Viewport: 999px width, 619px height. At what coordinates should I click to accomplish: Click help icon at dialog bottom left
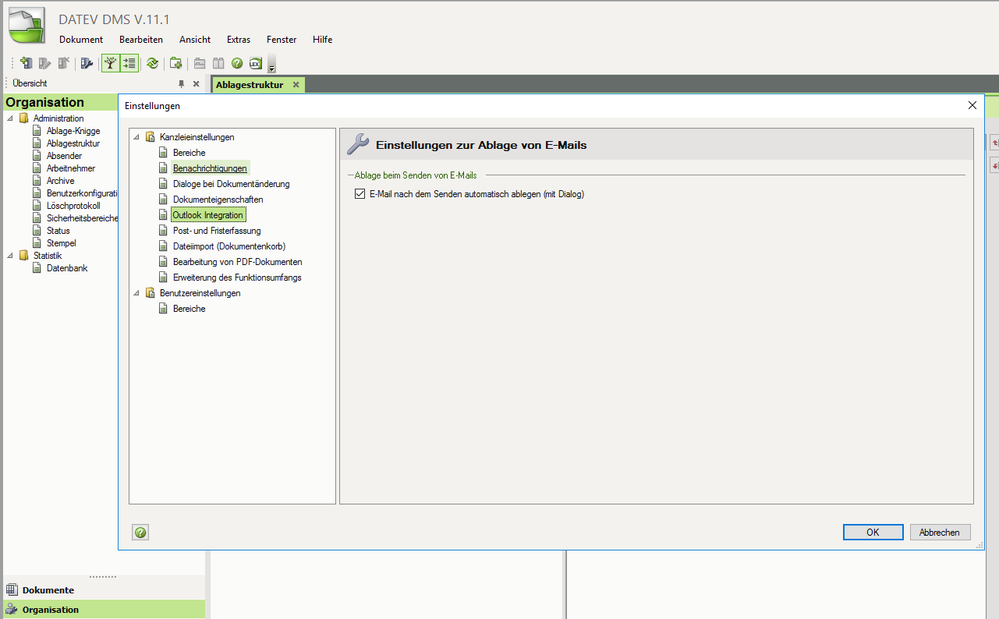[141, 532]
